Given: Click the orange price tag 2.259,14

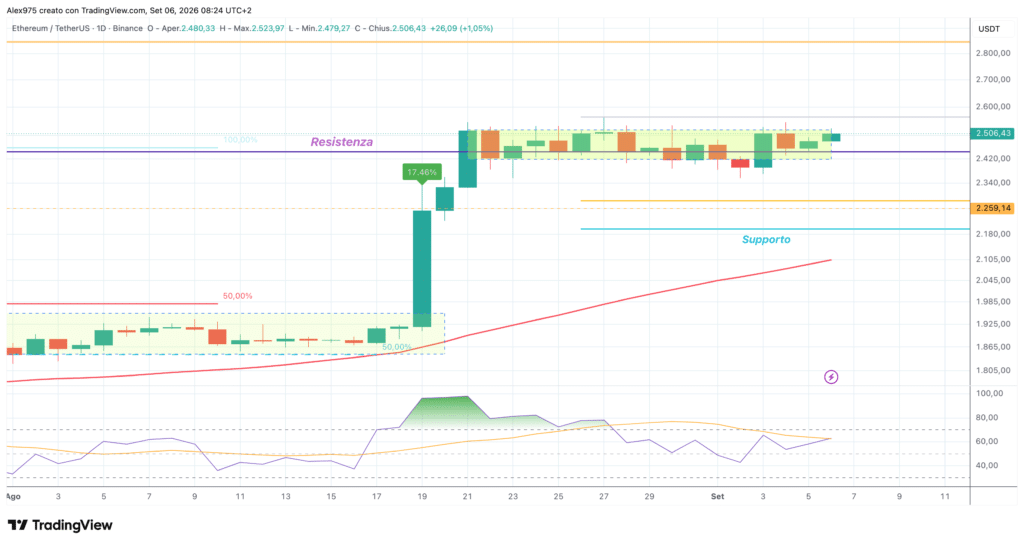Looking at the screenshot, I should 993,208.
